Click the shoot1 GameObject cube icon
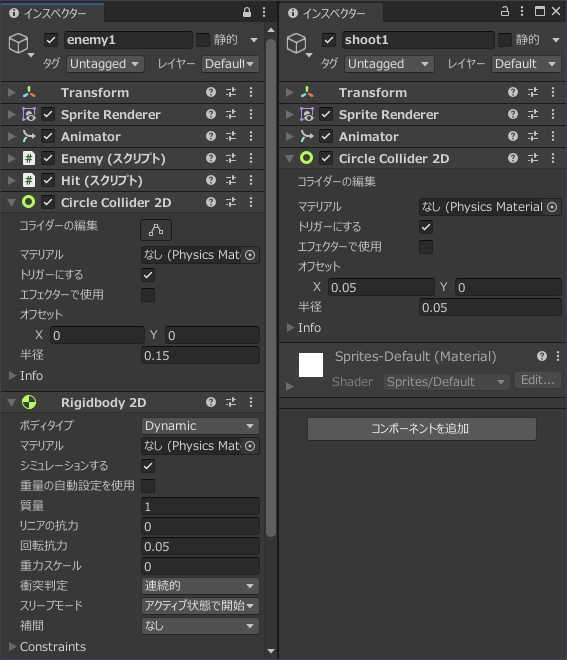 [x=297, y=43]
